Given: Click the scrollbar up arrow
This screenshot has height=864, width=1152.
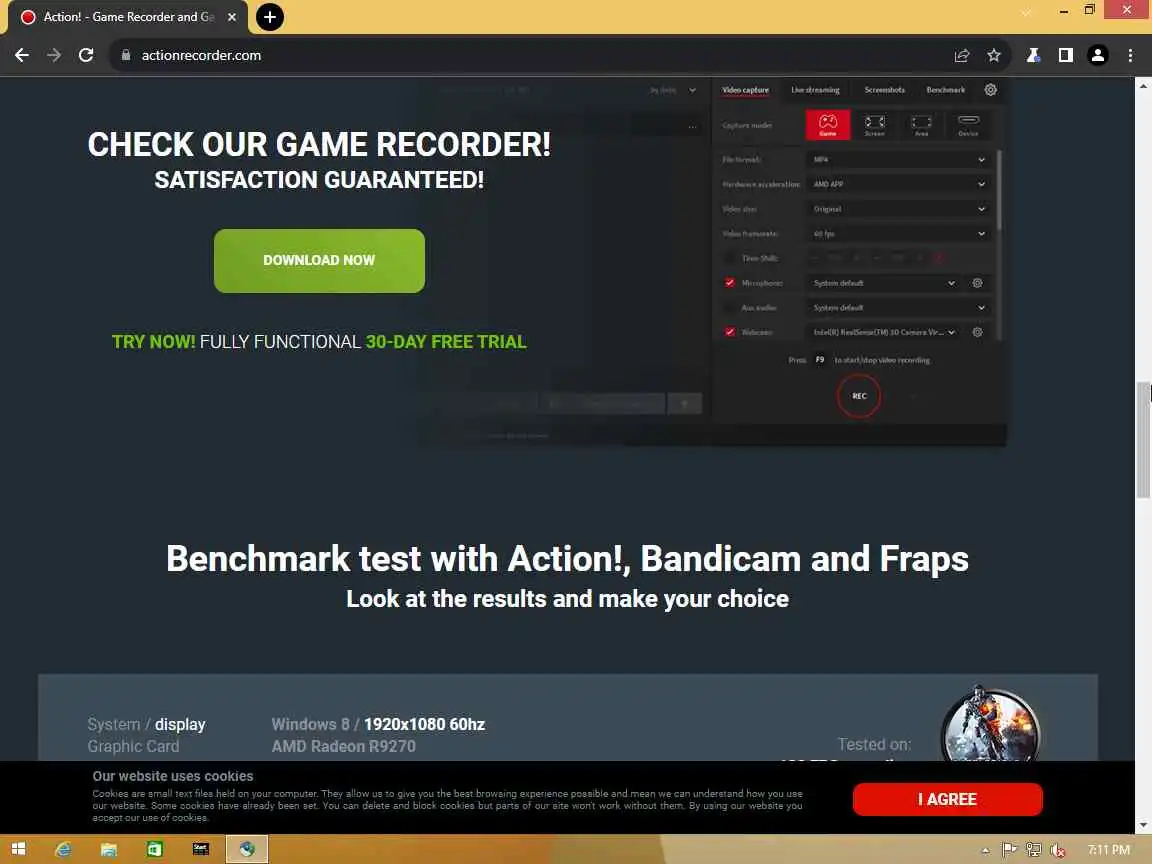Looking at the screenshot, I should (x=1143, y=85).
